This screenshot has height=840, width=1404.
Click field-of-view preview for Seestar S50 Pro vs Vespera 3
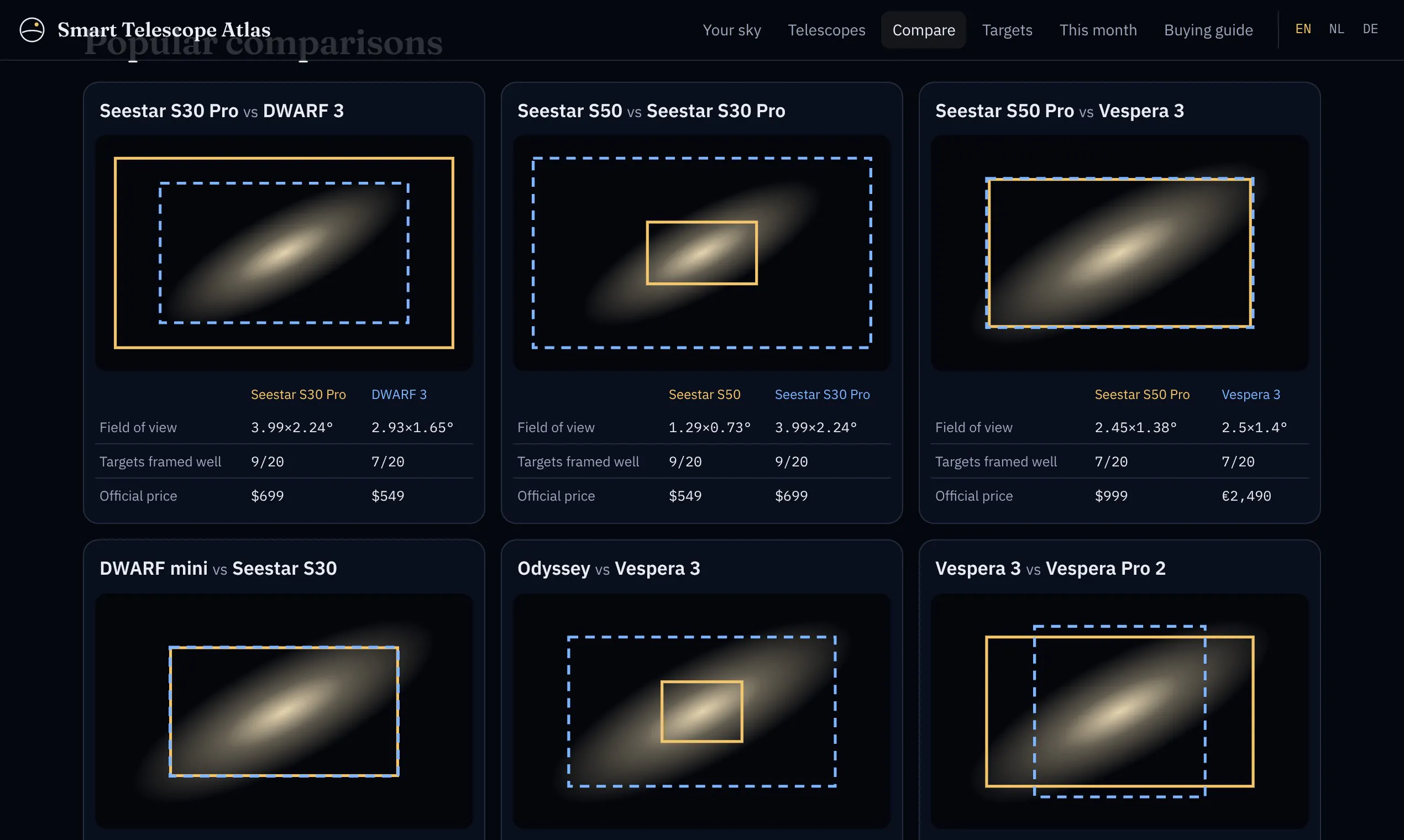(1120, 253)
